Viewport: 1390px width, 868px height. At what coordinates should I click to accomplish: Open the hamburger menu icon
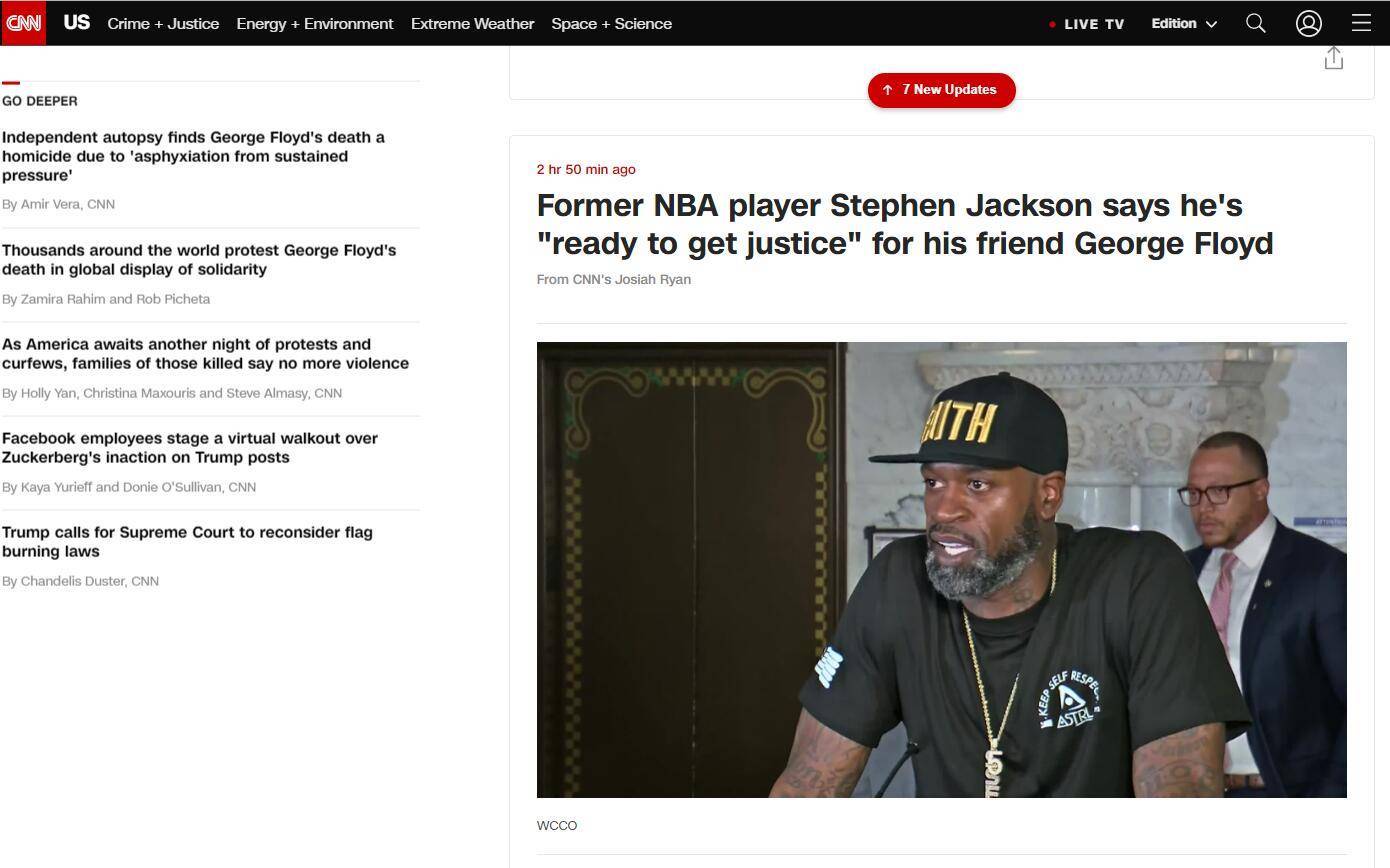click(x=1361, y=23)
